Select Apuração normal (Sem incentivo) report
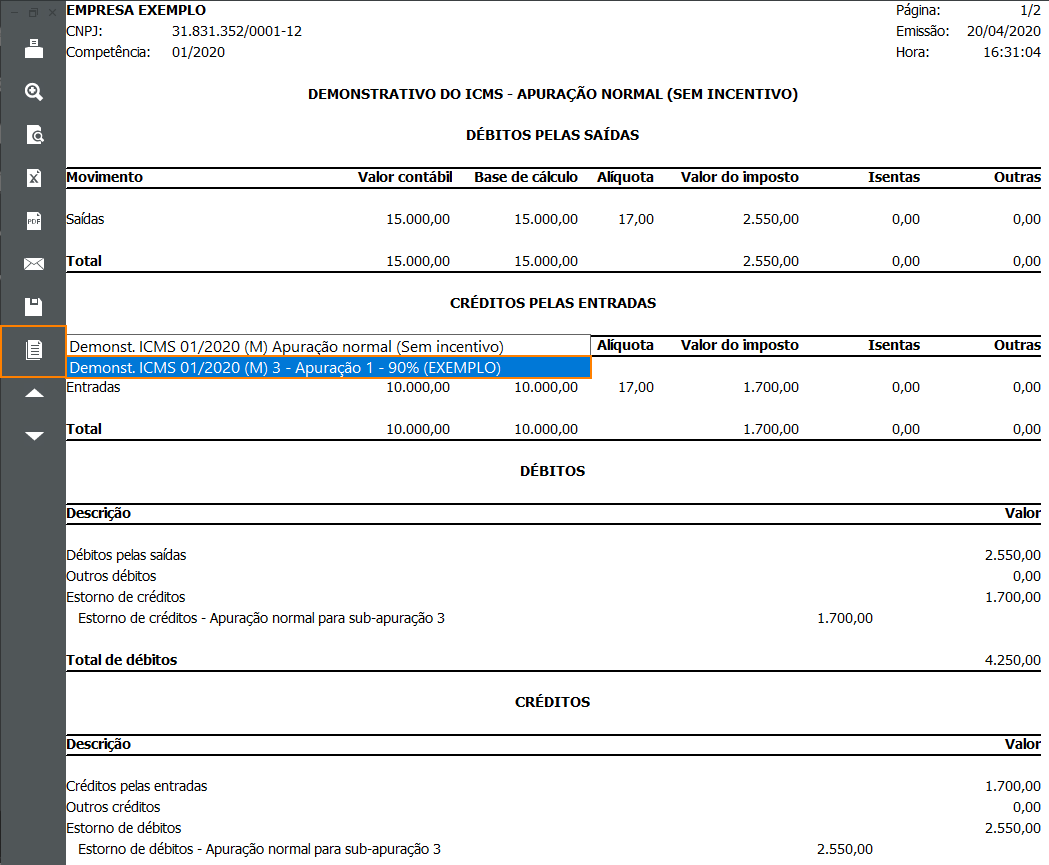Viewport: 1049px width, 865px height. 328,347
